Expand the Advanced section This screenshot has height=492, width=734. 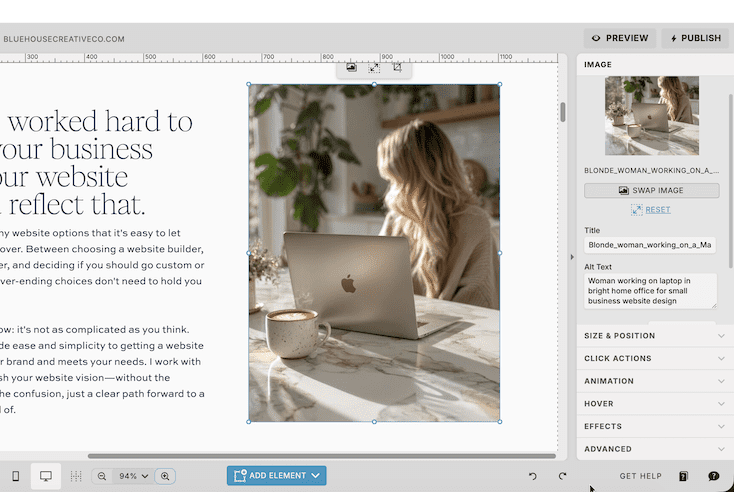pos(655,449)
